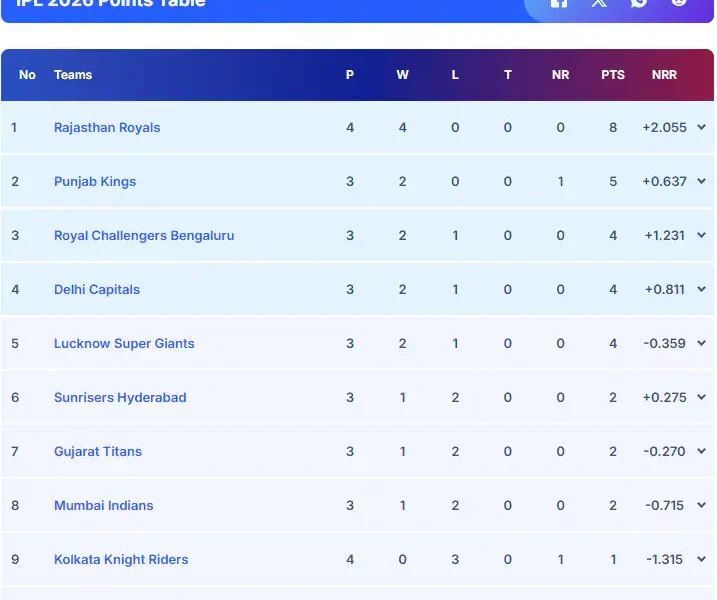Expand Kolkata Knight Riders row chevron
This screenshot has width=717, height=600.
[x=701, y=560]
